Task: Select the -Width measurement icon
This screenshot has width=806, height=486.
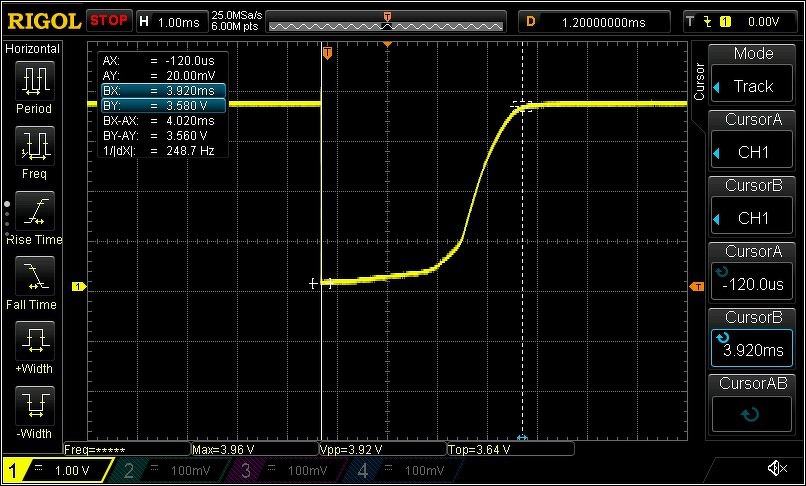Action: [35, 406]
